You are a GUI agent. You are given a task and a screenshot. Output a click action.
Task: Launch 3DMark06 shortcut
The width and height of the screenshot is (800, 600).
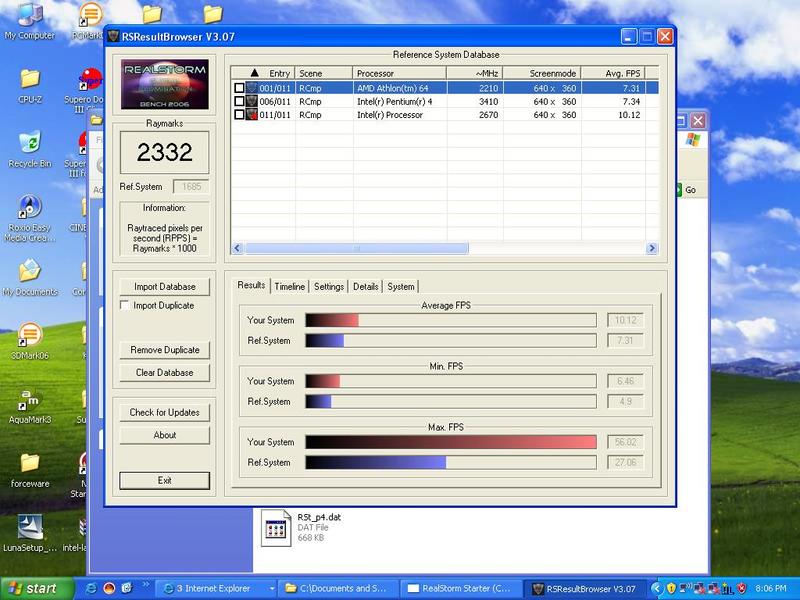(30, 341)
